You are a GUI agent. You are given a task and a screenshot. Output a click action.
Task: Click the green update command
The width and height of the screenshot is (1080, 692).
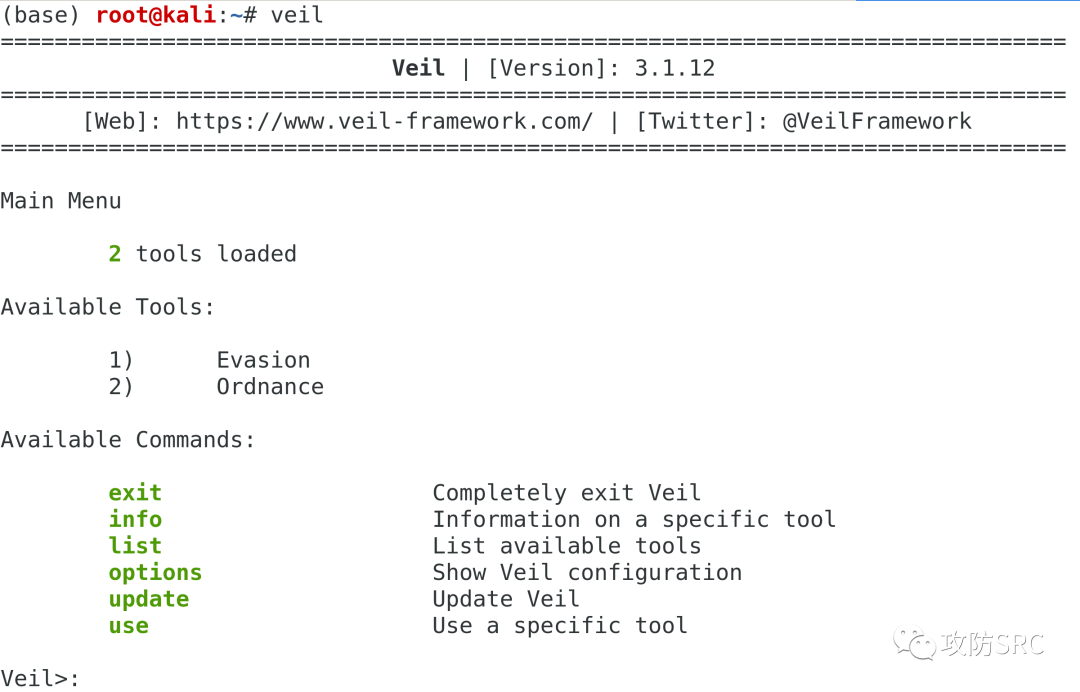149,599
